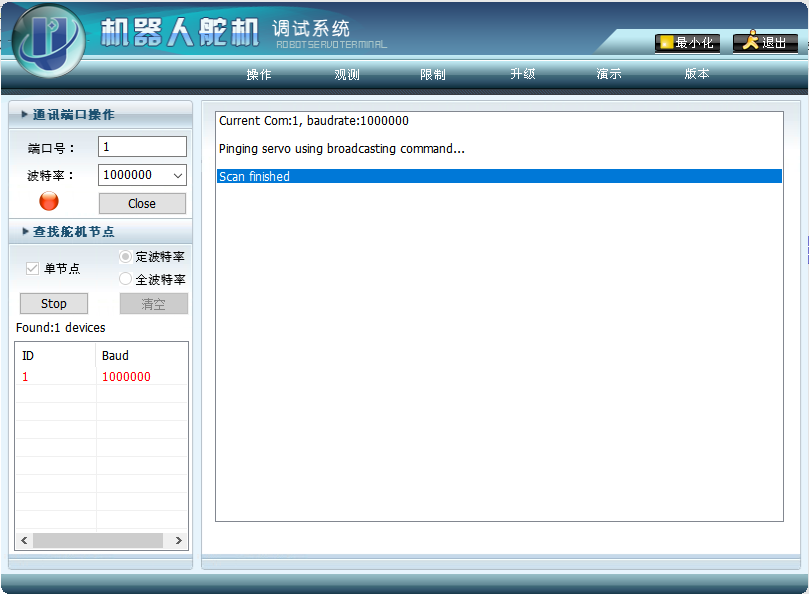The width and height of the screenshot is (809, 594).
Task: Click the red connection status indicator
Action: pyautogui.click(x=49, y=201)
